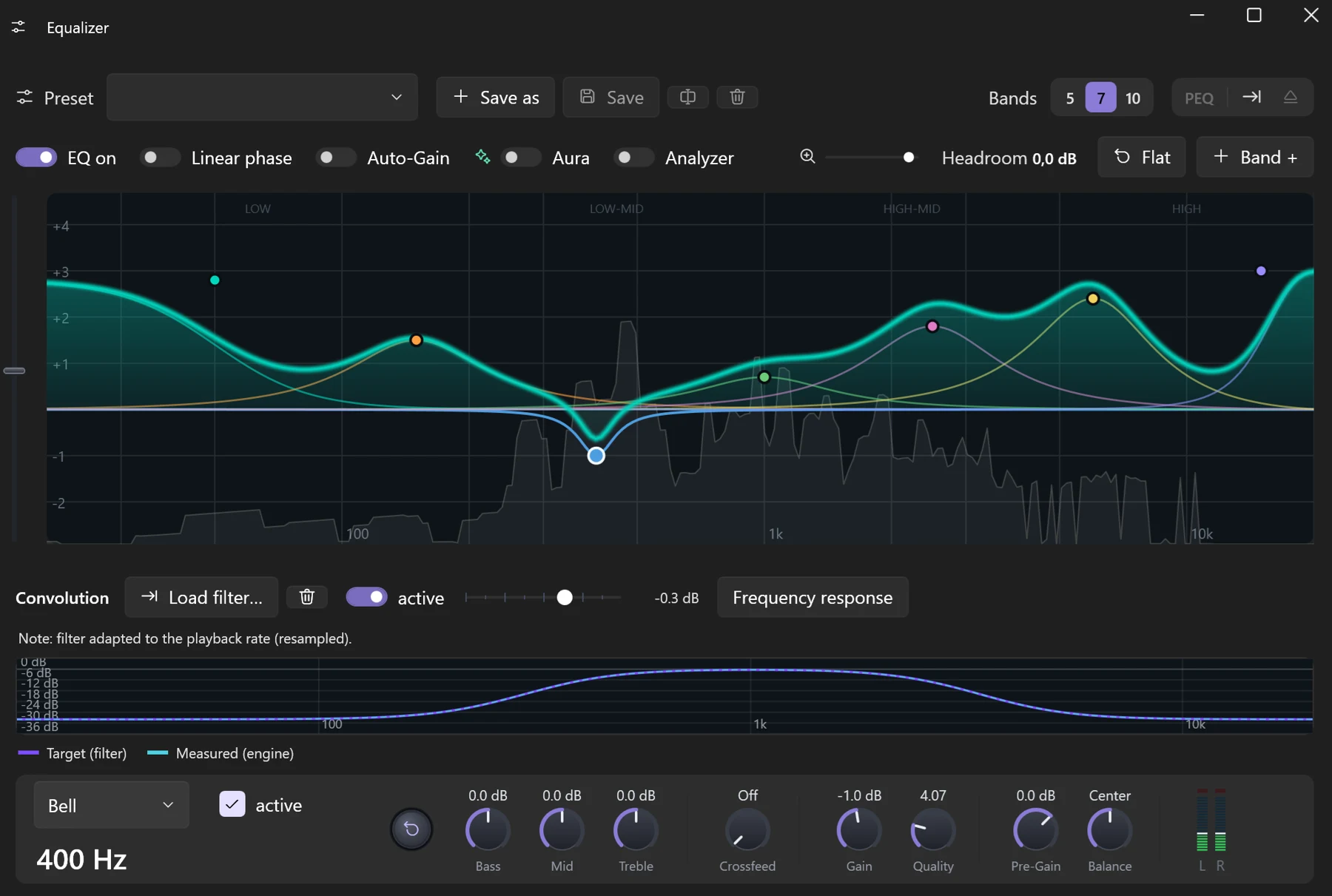The height and width of the screenshot is (896, 1332).
Task: Select the yellow band node
Action: pyautogui.click(x=1093, y=299)
